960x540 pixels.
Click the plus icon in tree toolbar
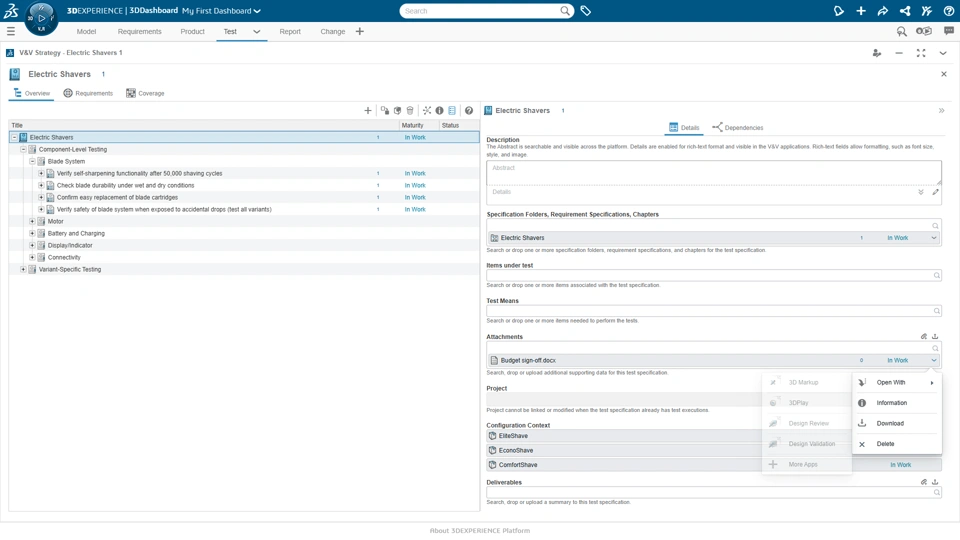pos(367,111)
